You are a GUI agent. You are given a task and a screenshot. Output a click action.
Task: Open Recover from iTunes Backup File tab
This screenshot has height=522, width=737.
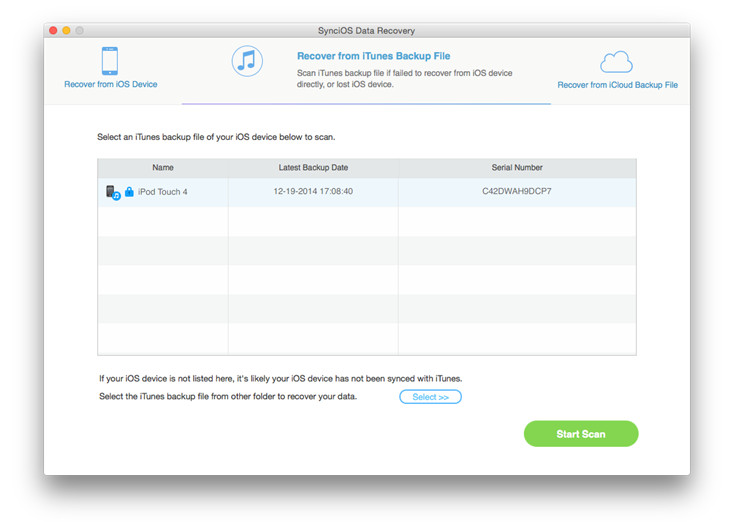(374, 56)
